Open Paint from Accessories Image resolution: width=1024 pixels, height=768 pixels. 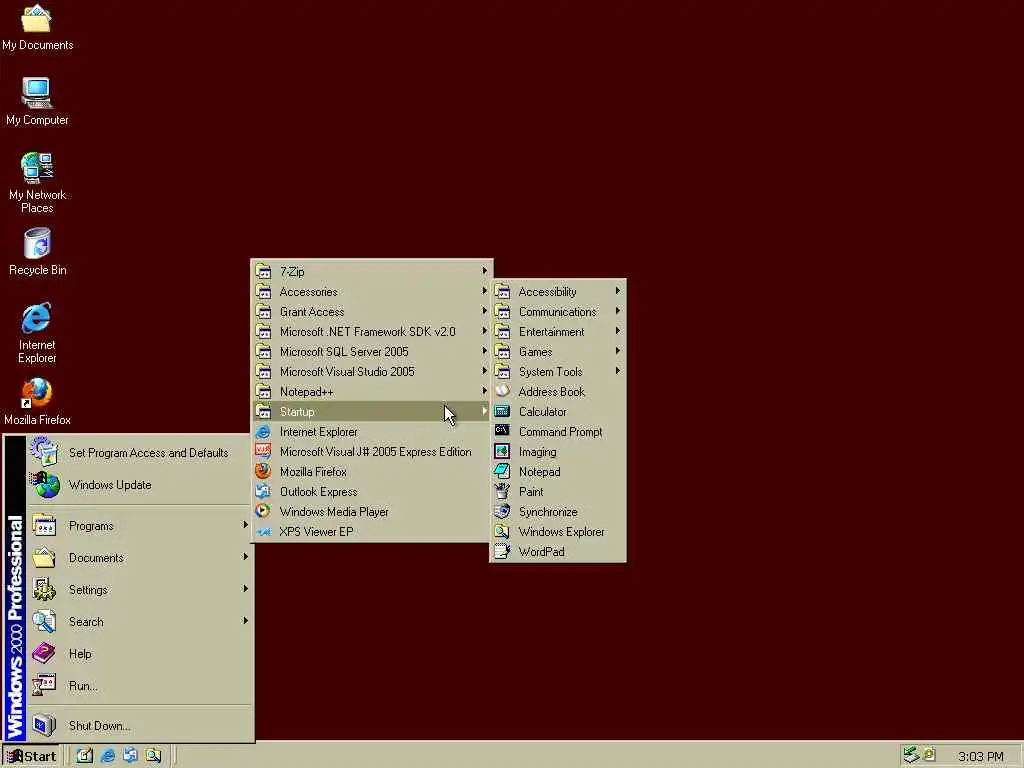point(558,492)
